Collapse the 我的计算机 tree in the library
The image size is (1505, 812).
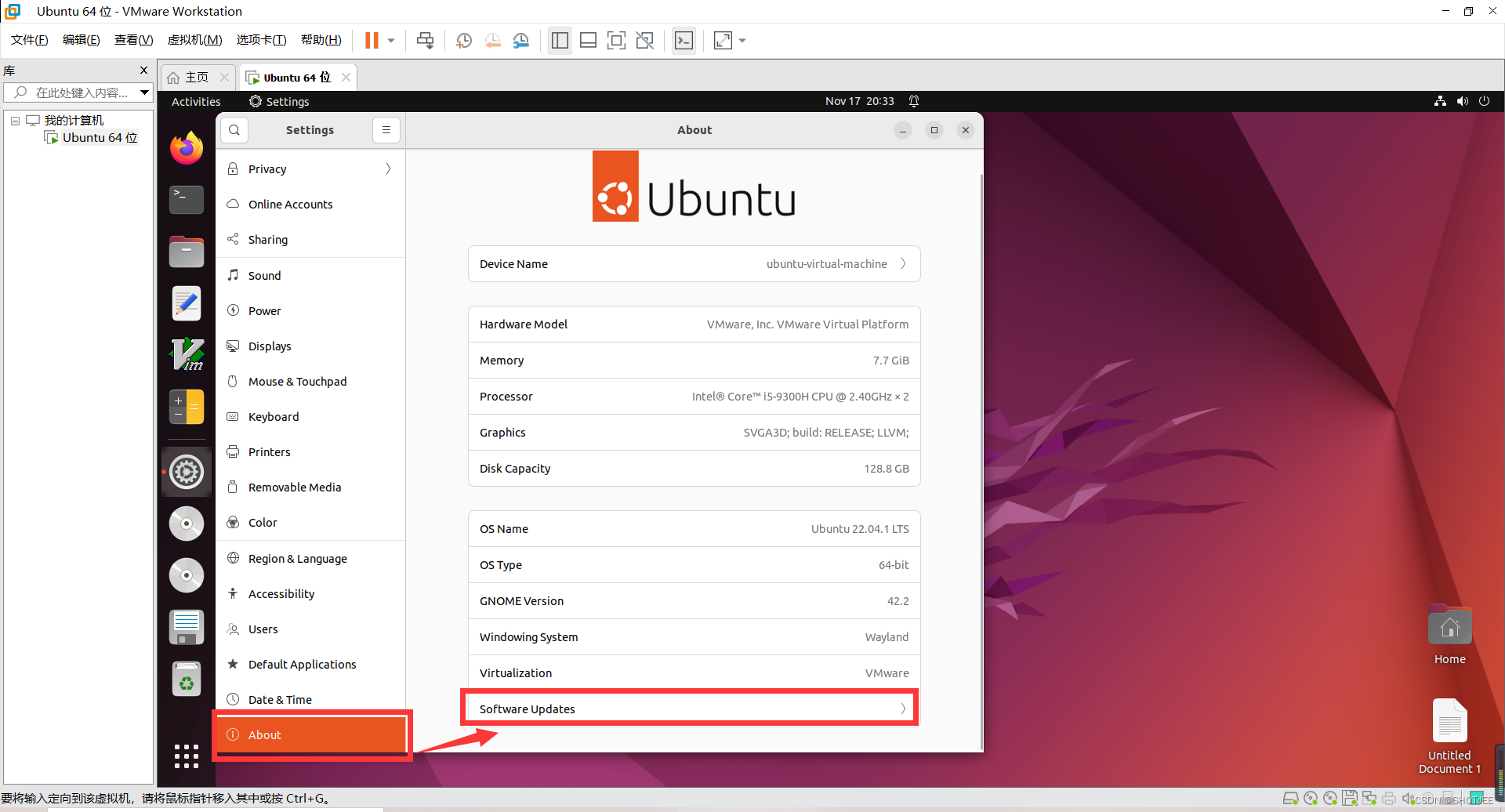pos(14,119)
